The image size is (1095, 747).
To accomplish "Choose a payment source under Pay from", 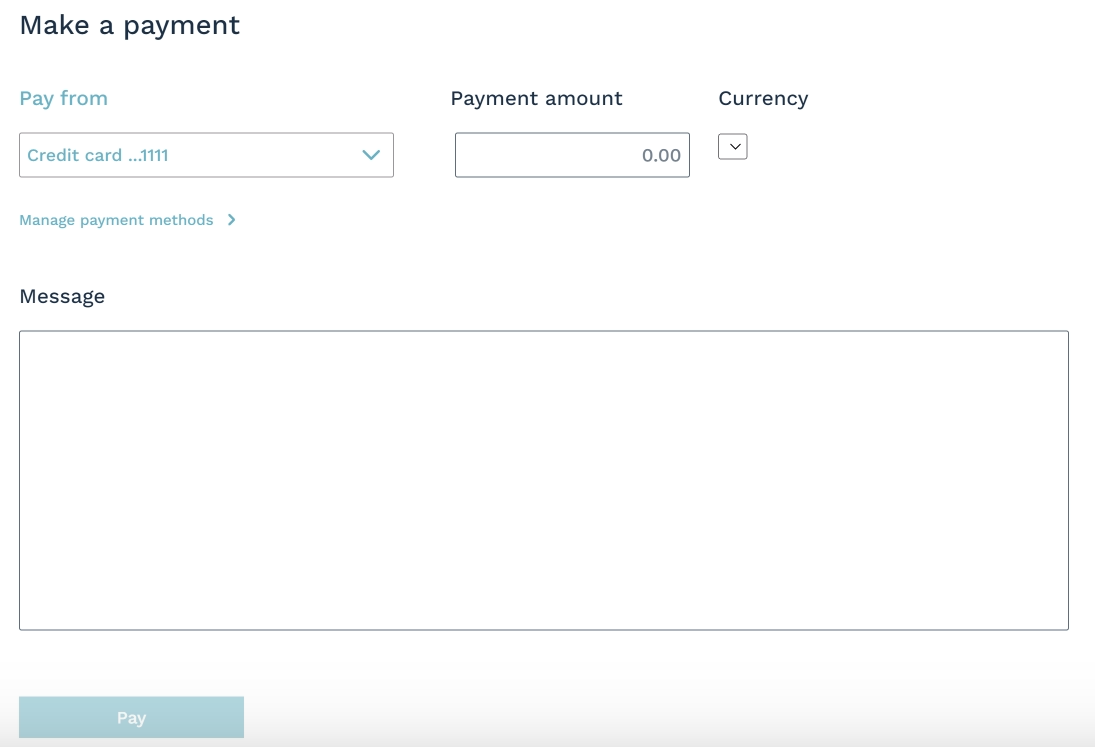I will click(206, 155).
